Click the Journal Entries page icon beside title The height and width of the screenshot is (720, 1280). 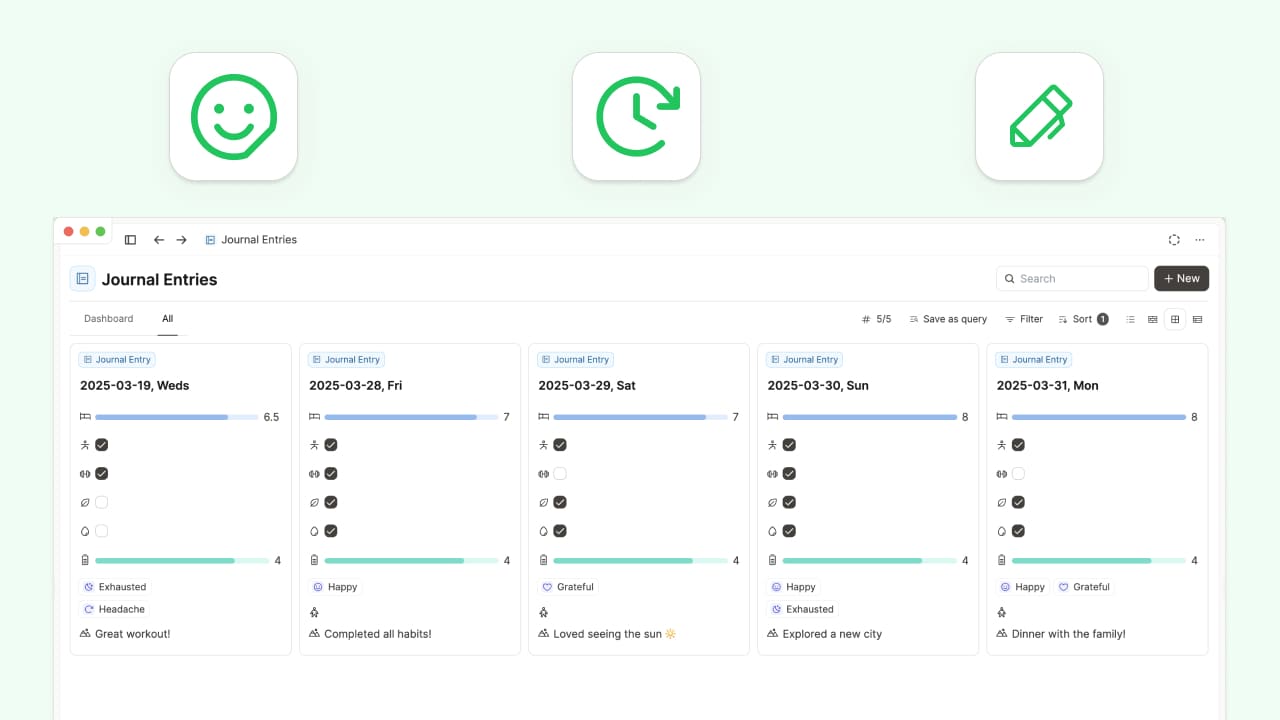point(82,279)
